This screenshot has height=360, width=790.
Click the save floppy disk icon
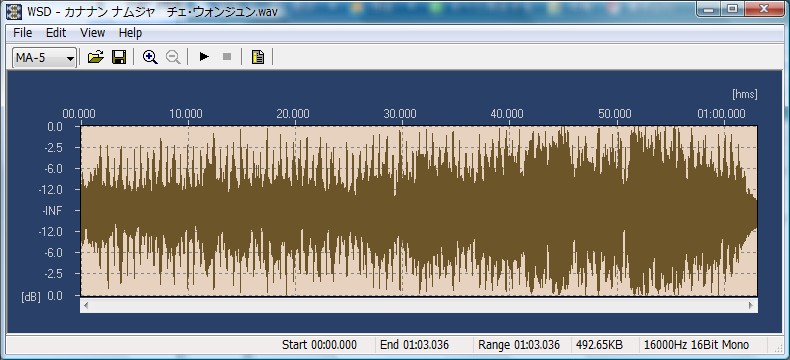click(119, 57)
